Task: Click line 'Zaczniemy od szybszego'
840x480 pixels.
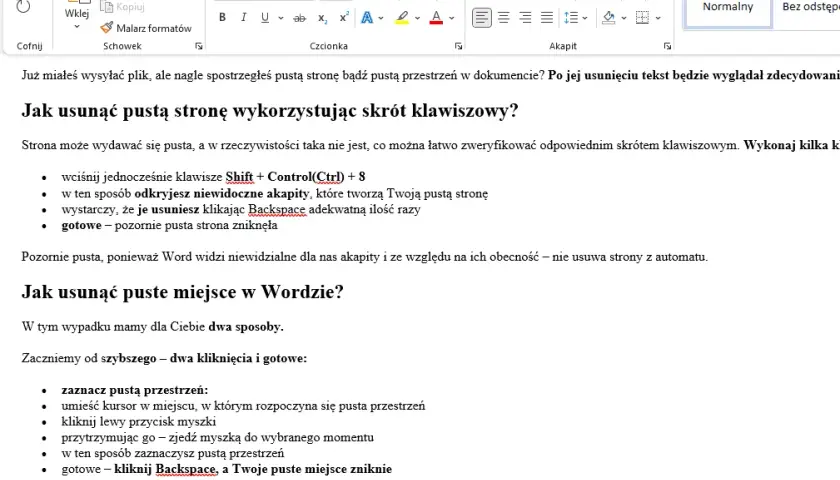Action: 164,358
